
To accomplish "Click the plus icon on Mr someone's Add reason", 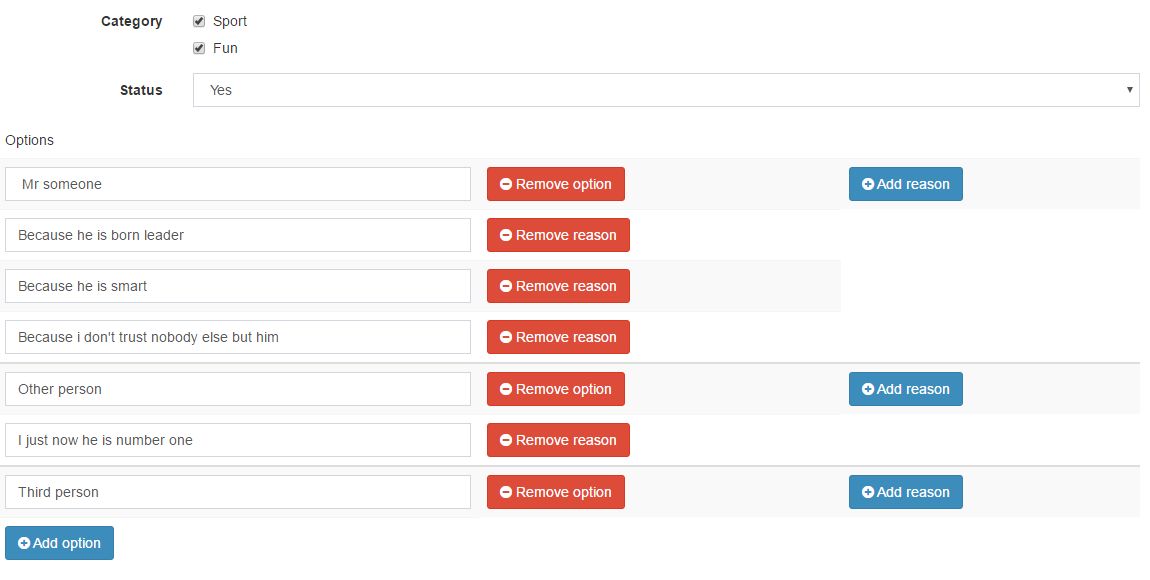I will (x=868, y=184).
